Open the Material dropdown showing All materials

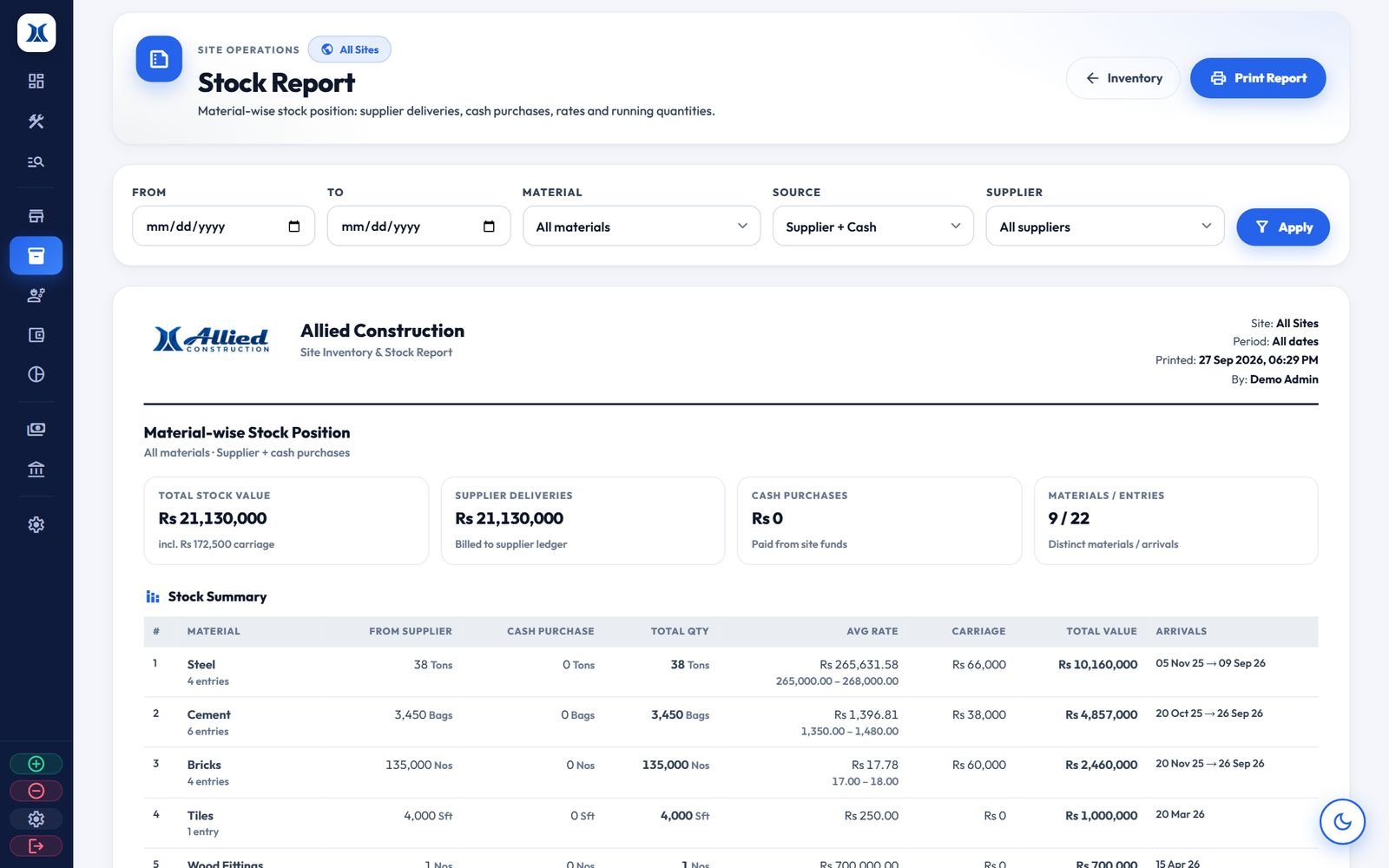(x=642, y=227)
